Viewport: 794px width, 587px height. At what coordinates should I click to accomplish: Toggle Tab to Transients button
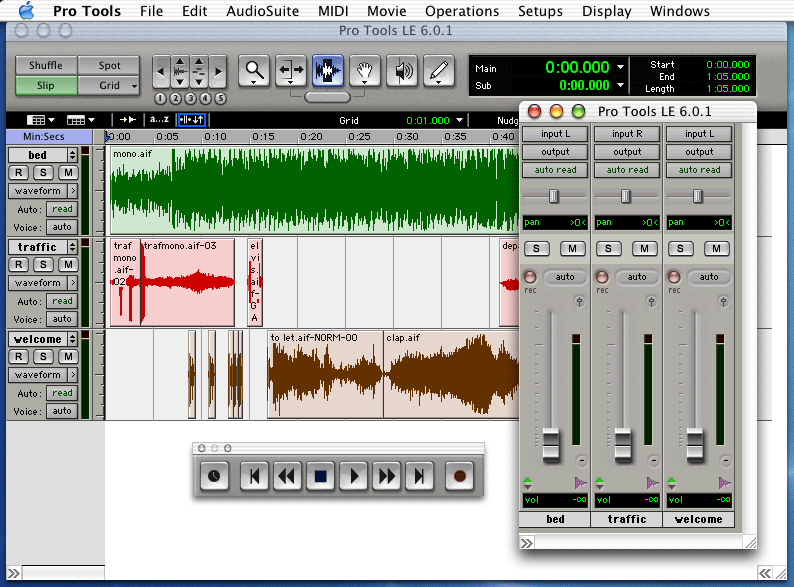[128, 120]
